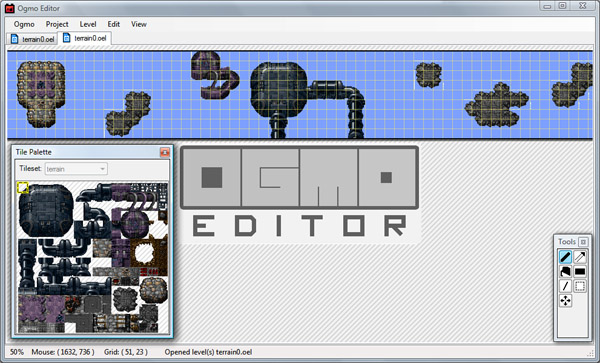The image size is (600, 363).
Task: Select the eyedropper arrow tool
Action: (580, 257)
